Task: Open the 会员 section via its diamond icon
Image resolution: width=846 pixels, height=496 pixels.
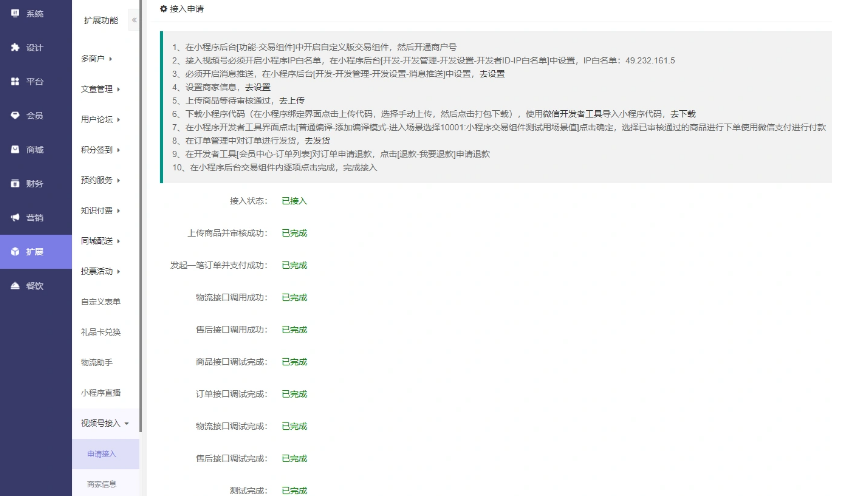Action: 15,115
